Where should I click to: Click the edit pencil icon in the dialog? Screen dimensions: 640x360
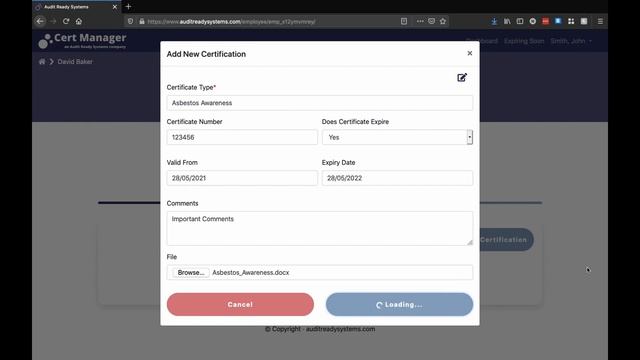[x=462, y=78]
